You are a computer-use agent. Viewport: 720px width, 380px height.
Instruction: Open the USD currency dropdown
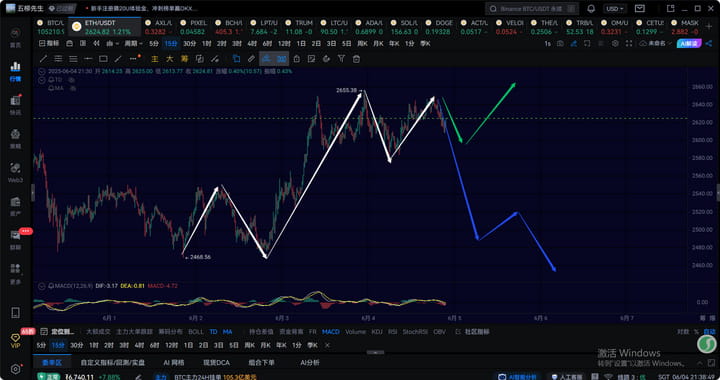[x=614, y=9]
